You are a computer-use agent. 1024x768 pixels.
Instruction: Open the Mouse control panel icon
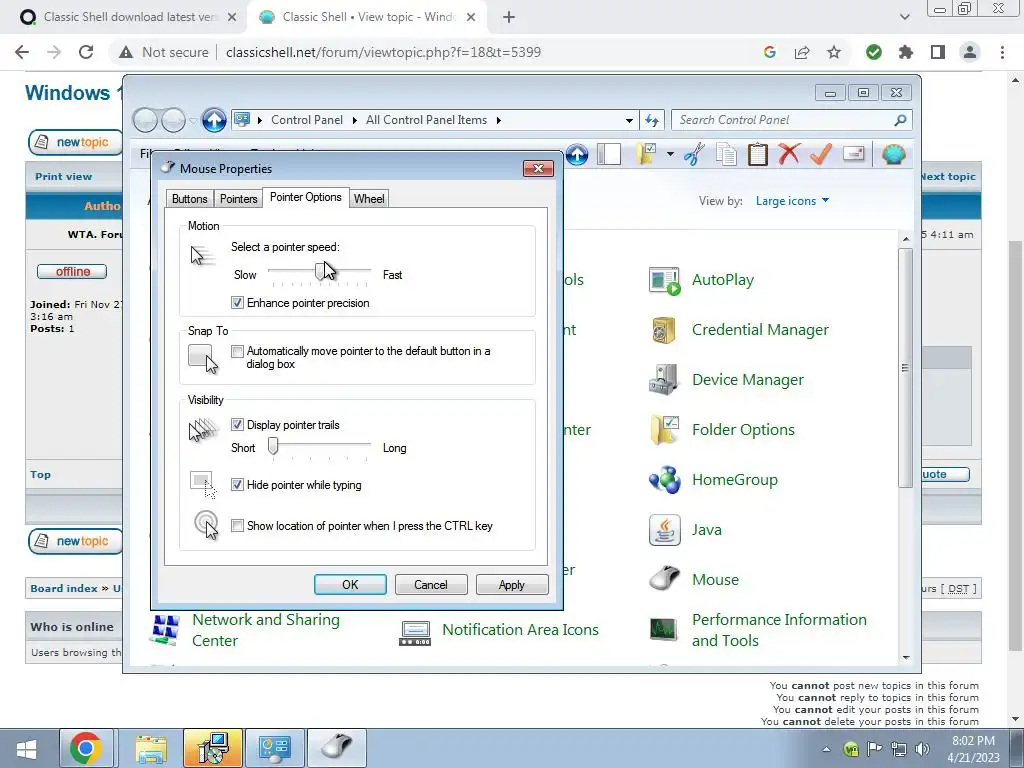(x=665, y=579)
